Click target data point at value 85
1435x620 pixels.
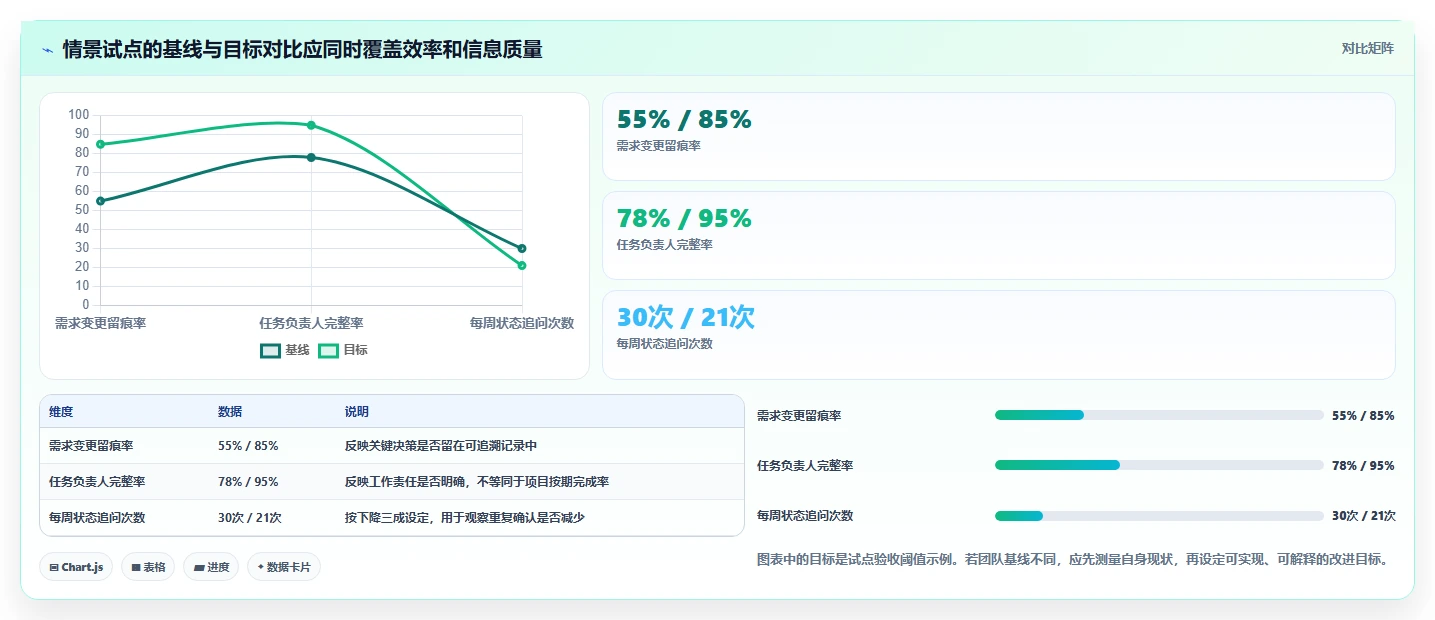[100, 144]
